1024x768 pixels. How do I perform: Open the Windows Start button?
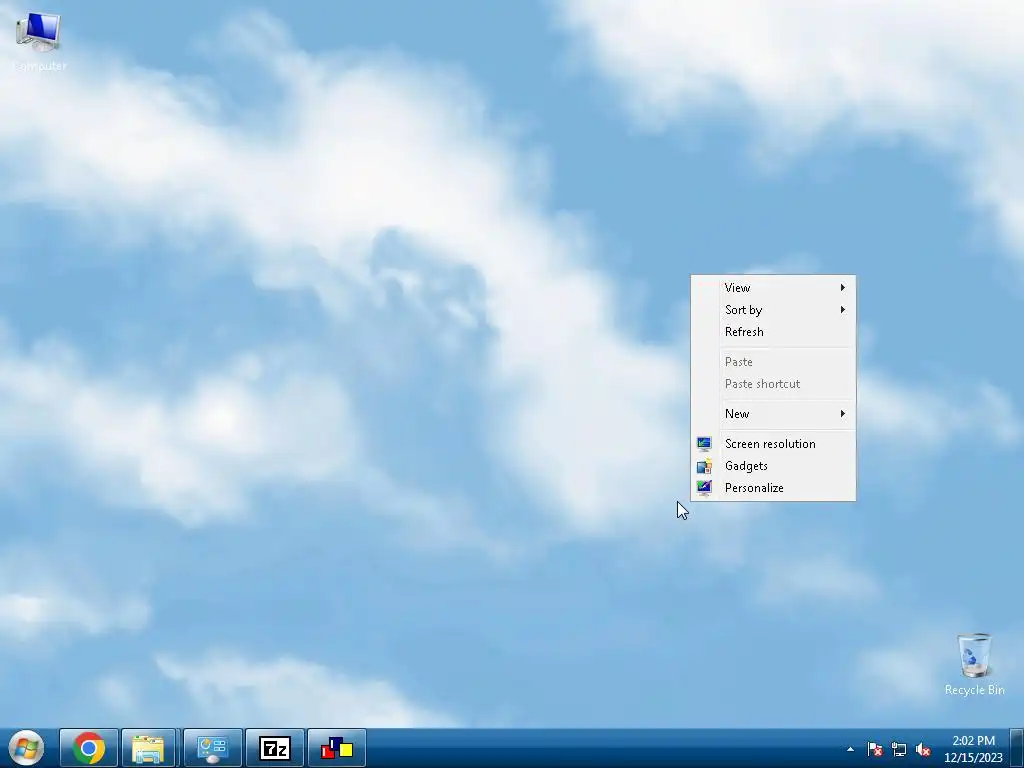click(x=26, y=748)
